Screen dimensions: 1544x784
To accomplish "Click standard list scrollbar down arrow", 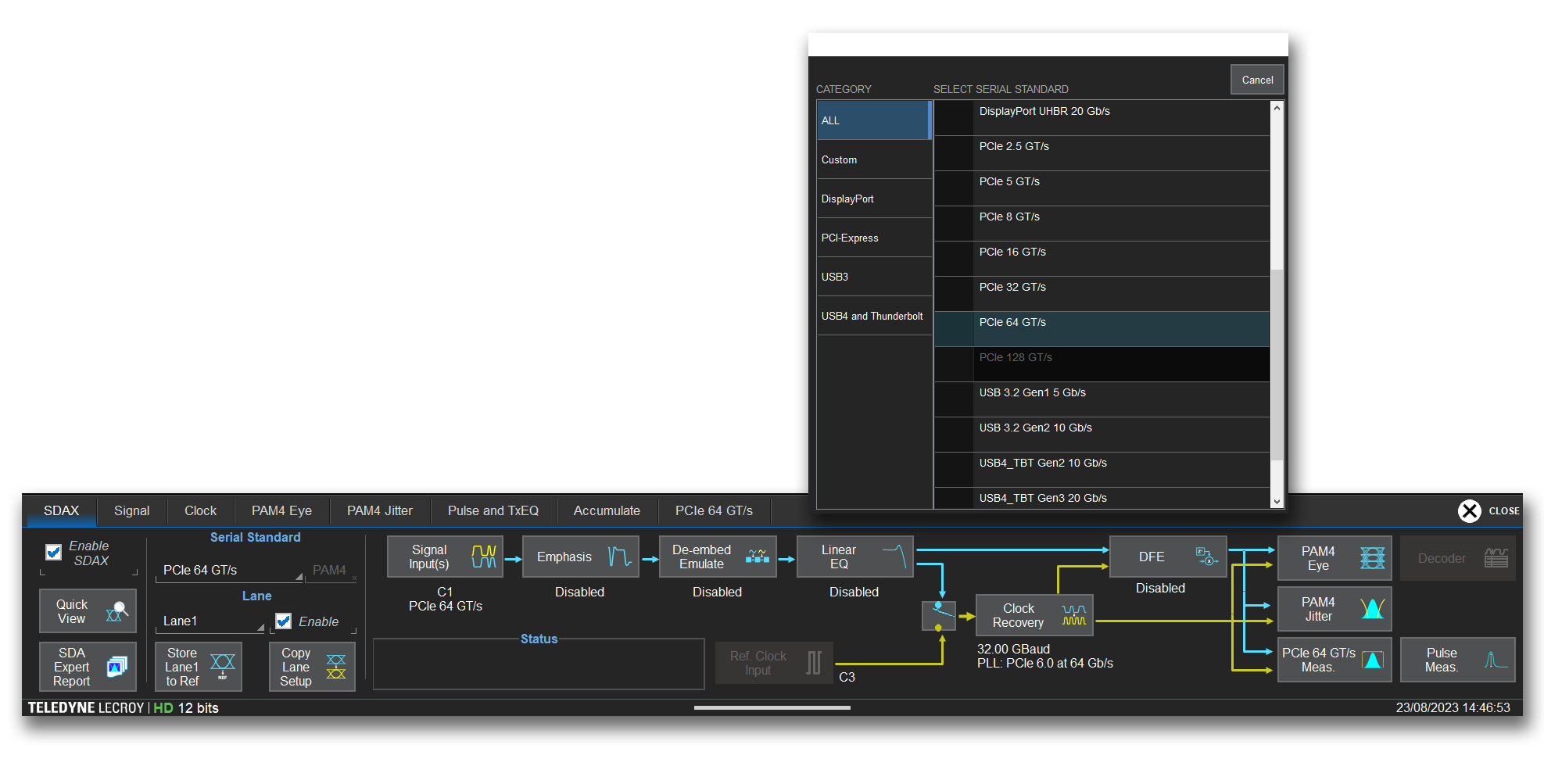I will (1277, 502).
